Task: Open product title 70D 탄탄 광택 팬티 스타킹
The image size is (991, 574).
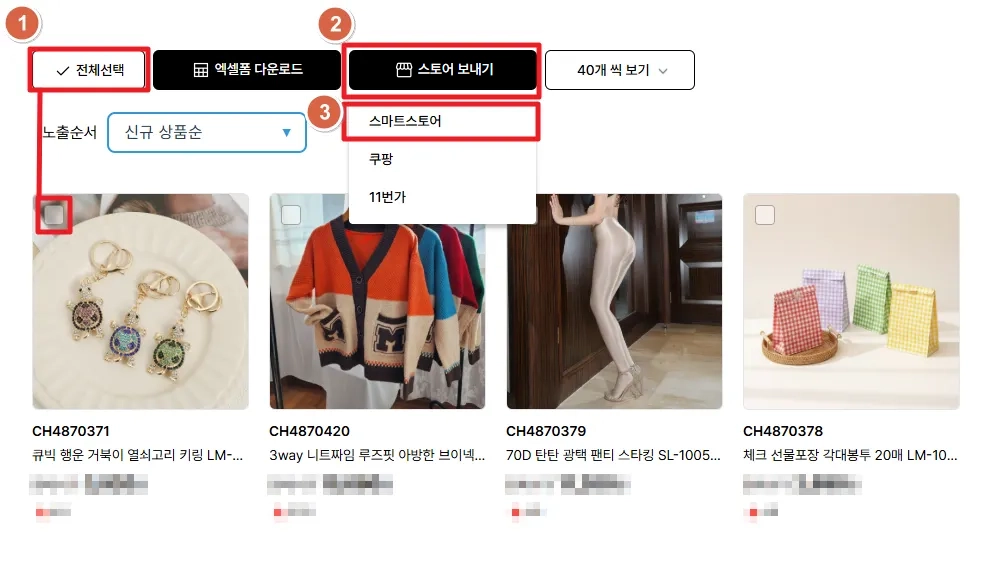Action: (613, 455)
